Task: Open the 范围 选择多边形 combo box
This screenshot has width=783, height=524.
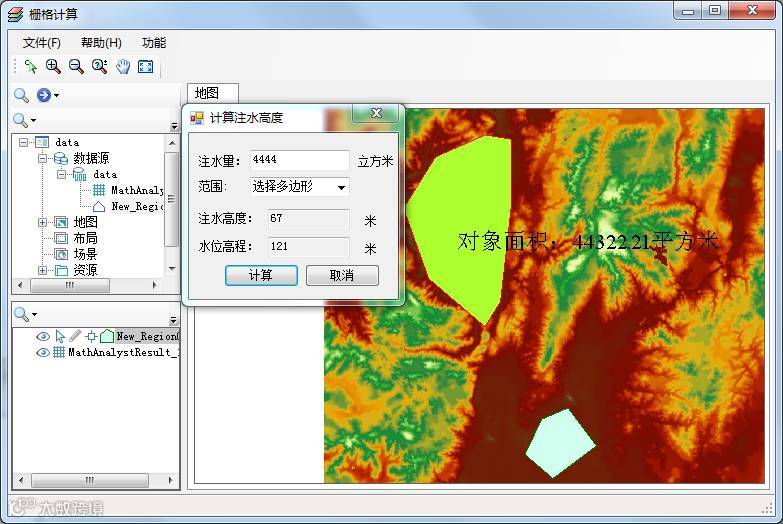Action: pos(300,187)
